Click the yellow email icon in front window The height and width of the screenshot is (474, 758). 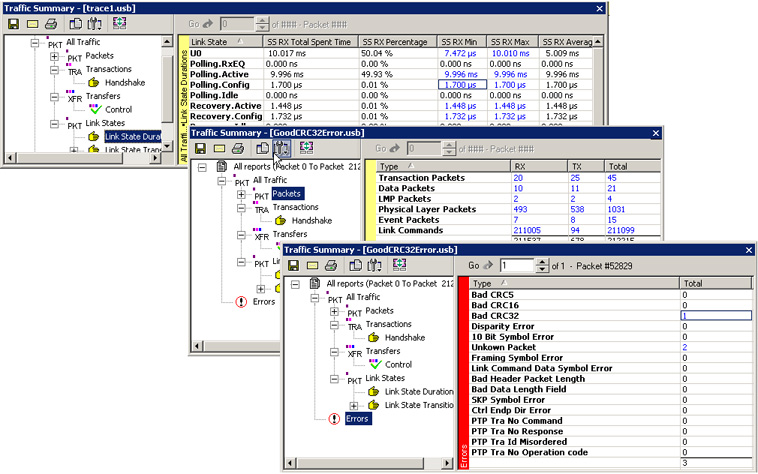pyautogui.click(x=315, y=265)
